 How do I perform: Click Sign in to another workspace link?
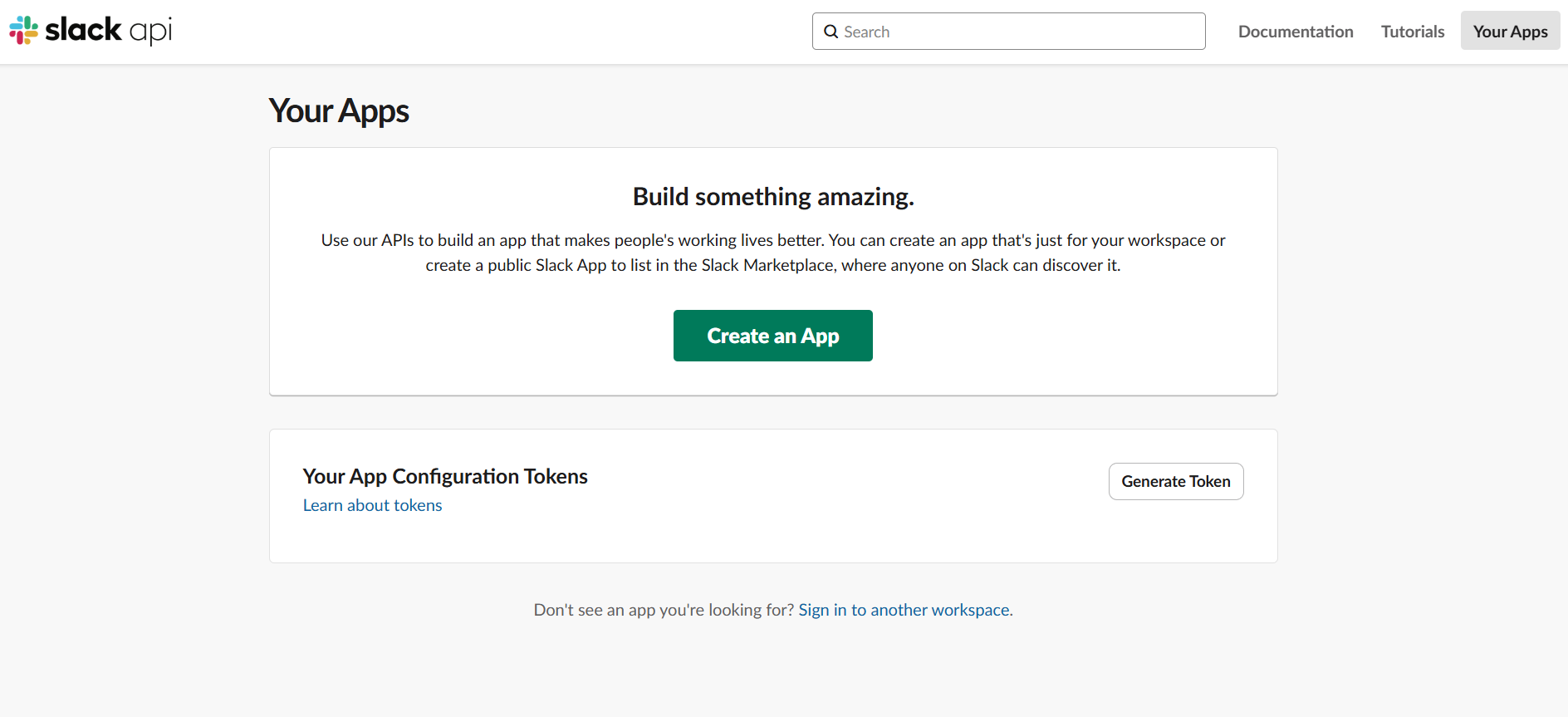904,610
